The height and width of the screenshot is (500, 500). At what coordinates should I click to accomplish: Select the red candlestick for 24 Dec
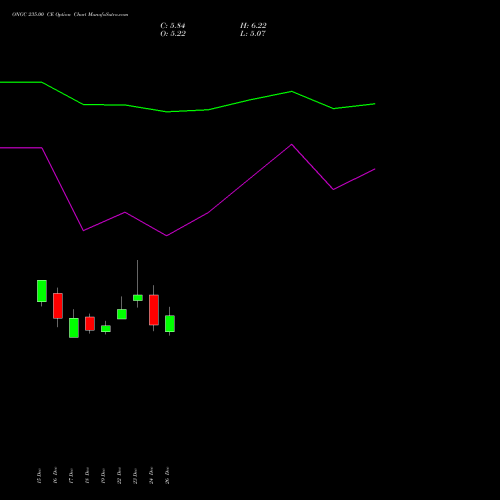154,310
